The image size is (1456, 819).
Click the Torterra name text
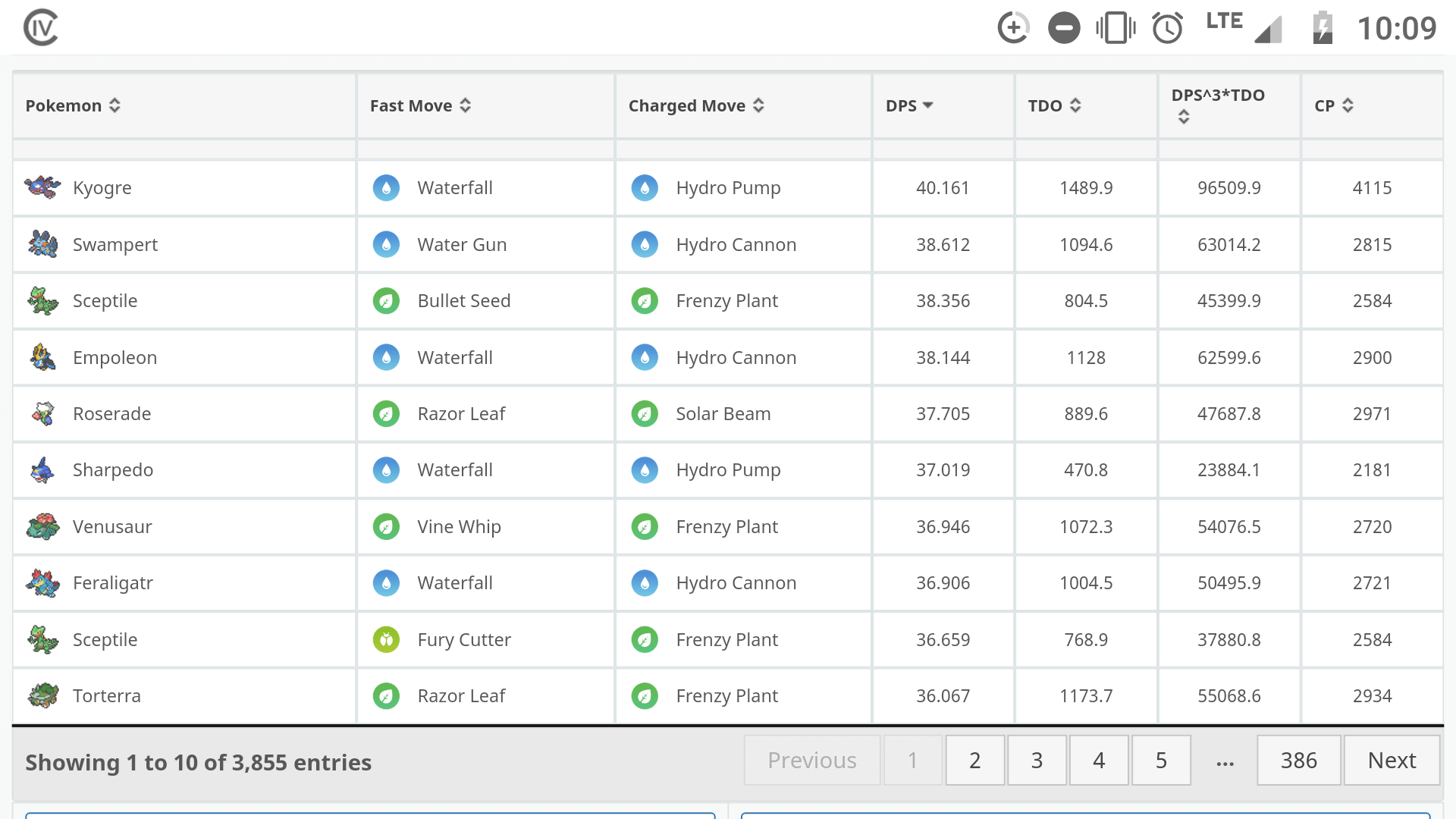pyautogui.click(x=107, y=695)
